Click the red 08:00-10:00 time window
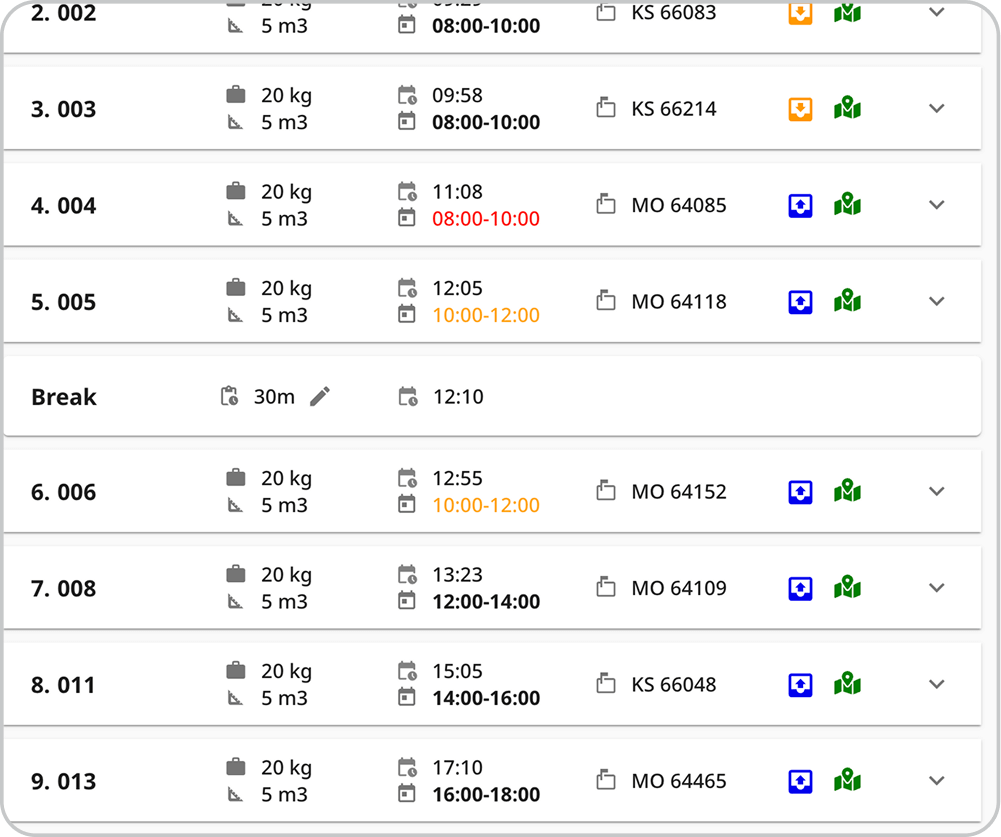 [x=486, y=219]
